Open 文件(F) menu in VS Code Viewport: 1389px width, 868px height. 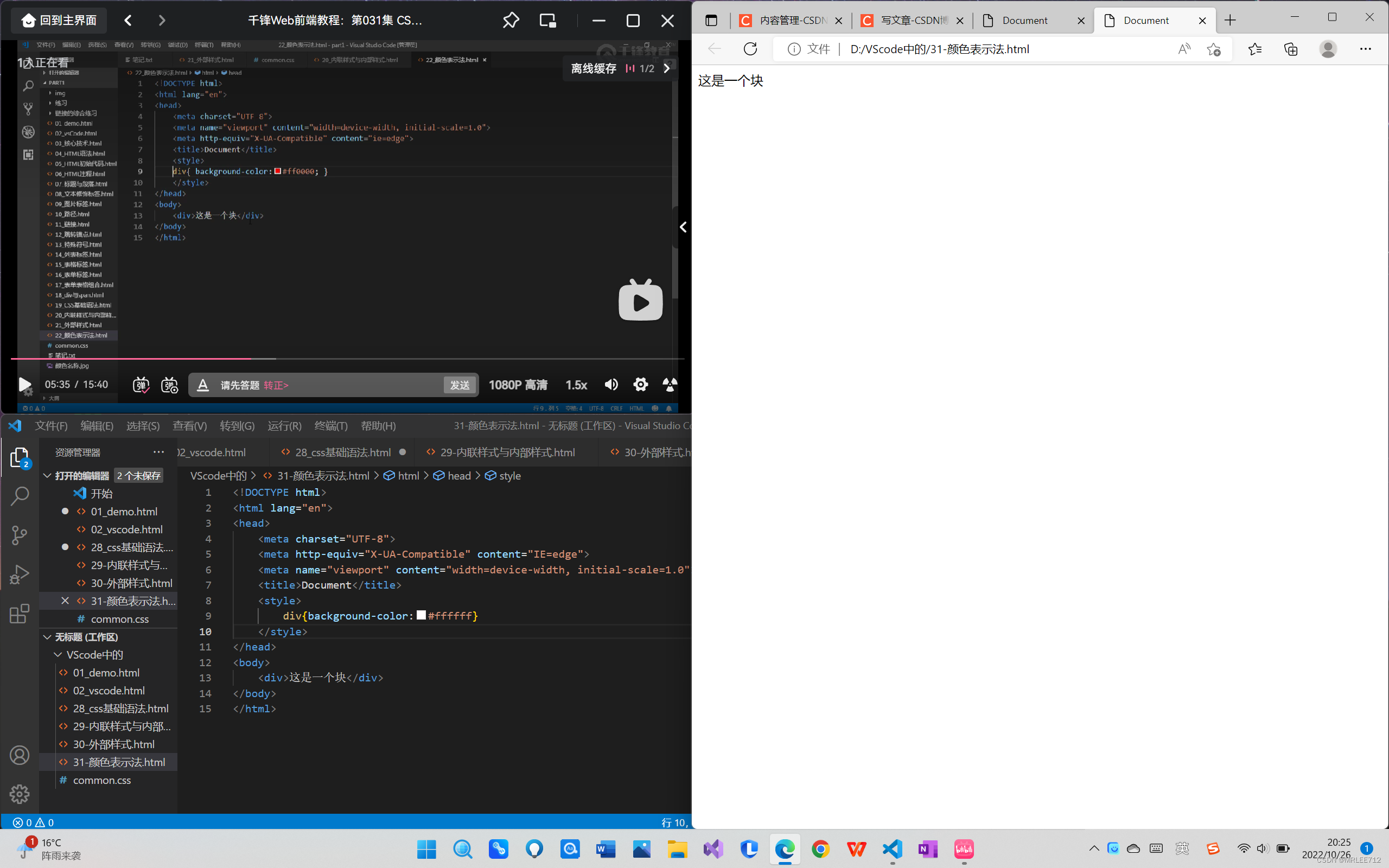(x=51, y=426)
